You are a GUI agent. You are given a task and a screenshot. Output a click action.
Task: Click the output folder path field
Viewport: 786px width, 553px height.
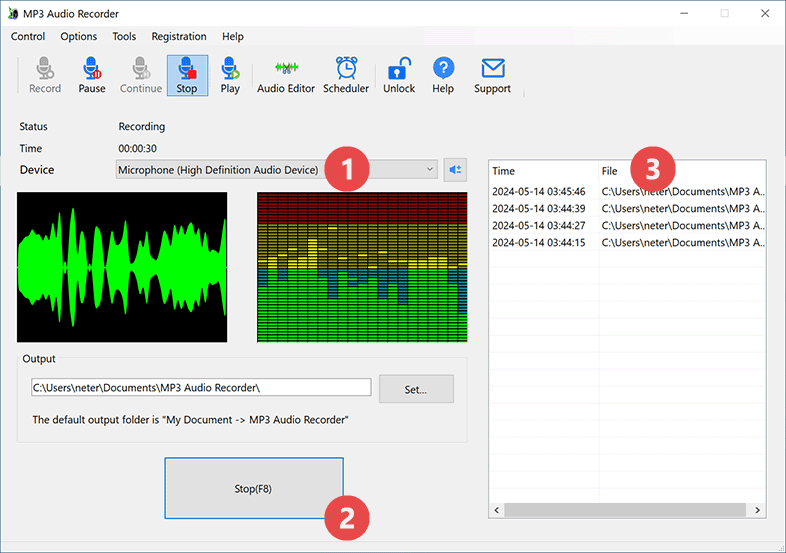[201, 388]
